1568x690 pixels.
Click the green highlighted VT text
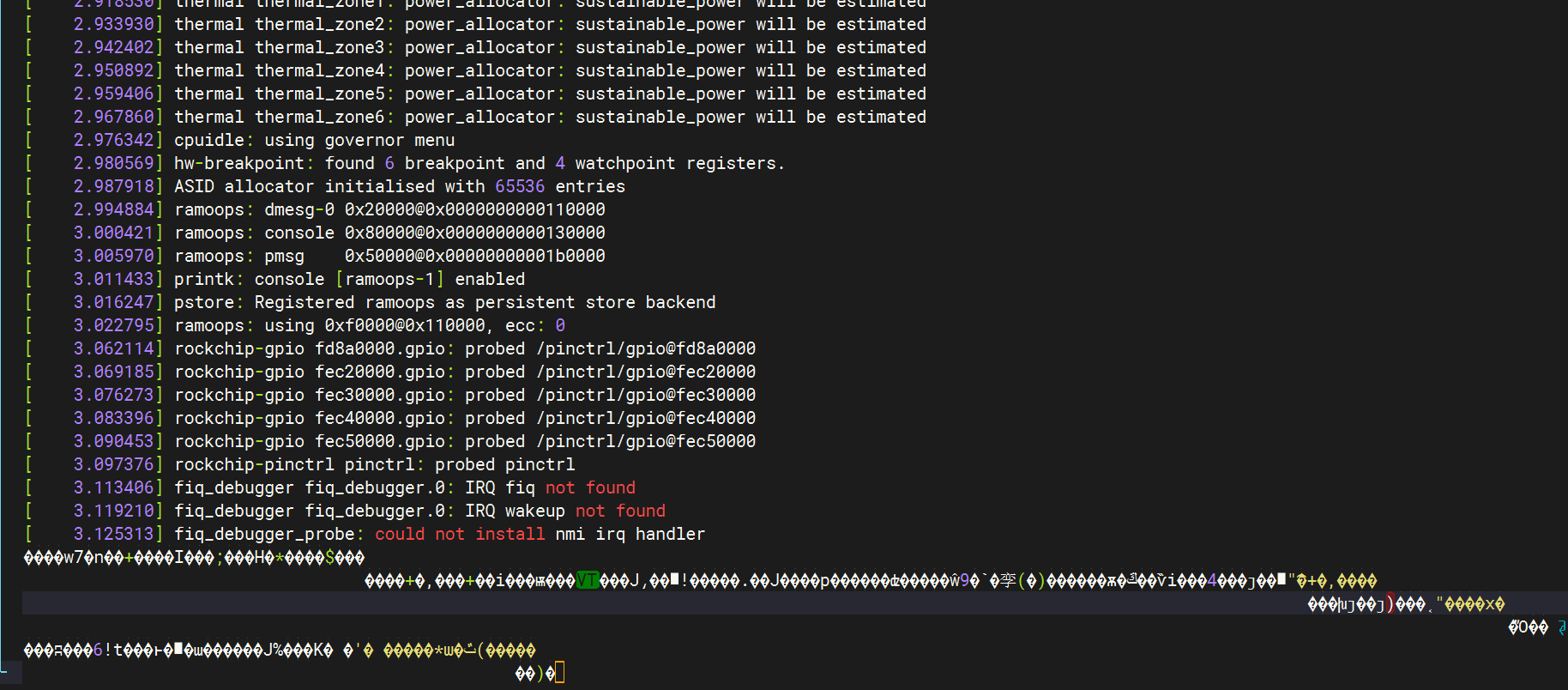tap(587, 581)
